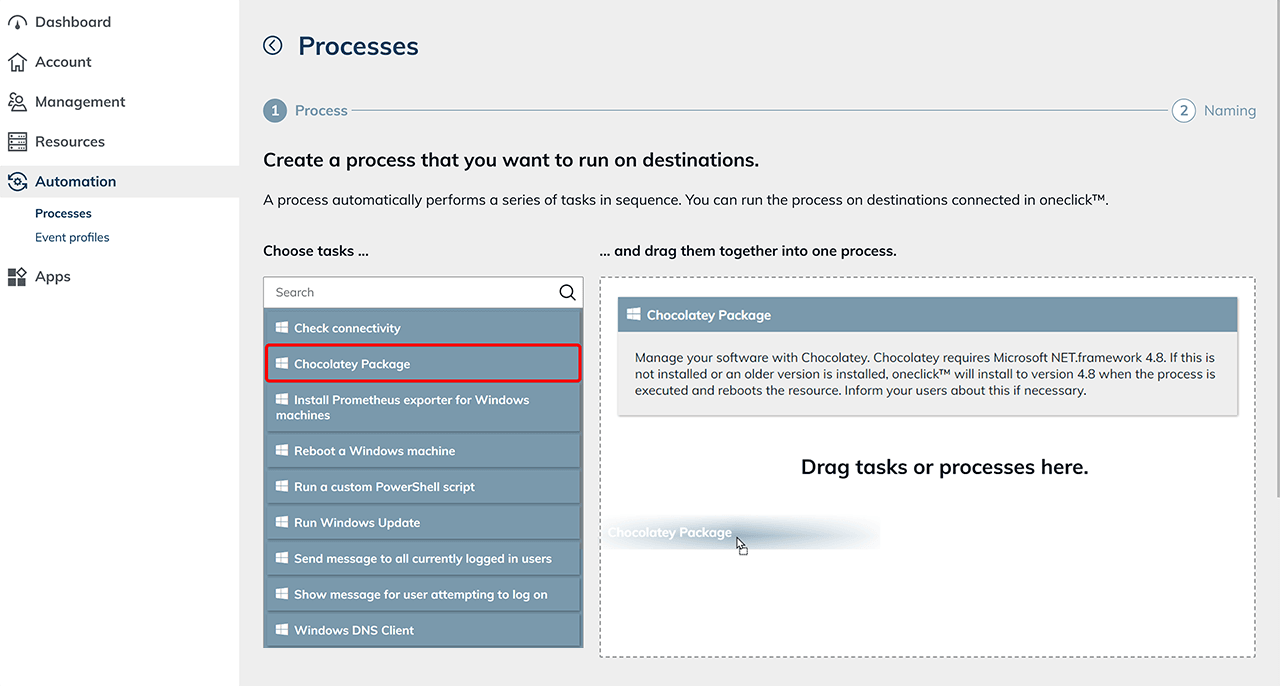The width and height of the screenshot is (1280, 686).
Task: Select Chocolatey Package in task list
Action: click(x=423, y=364)
